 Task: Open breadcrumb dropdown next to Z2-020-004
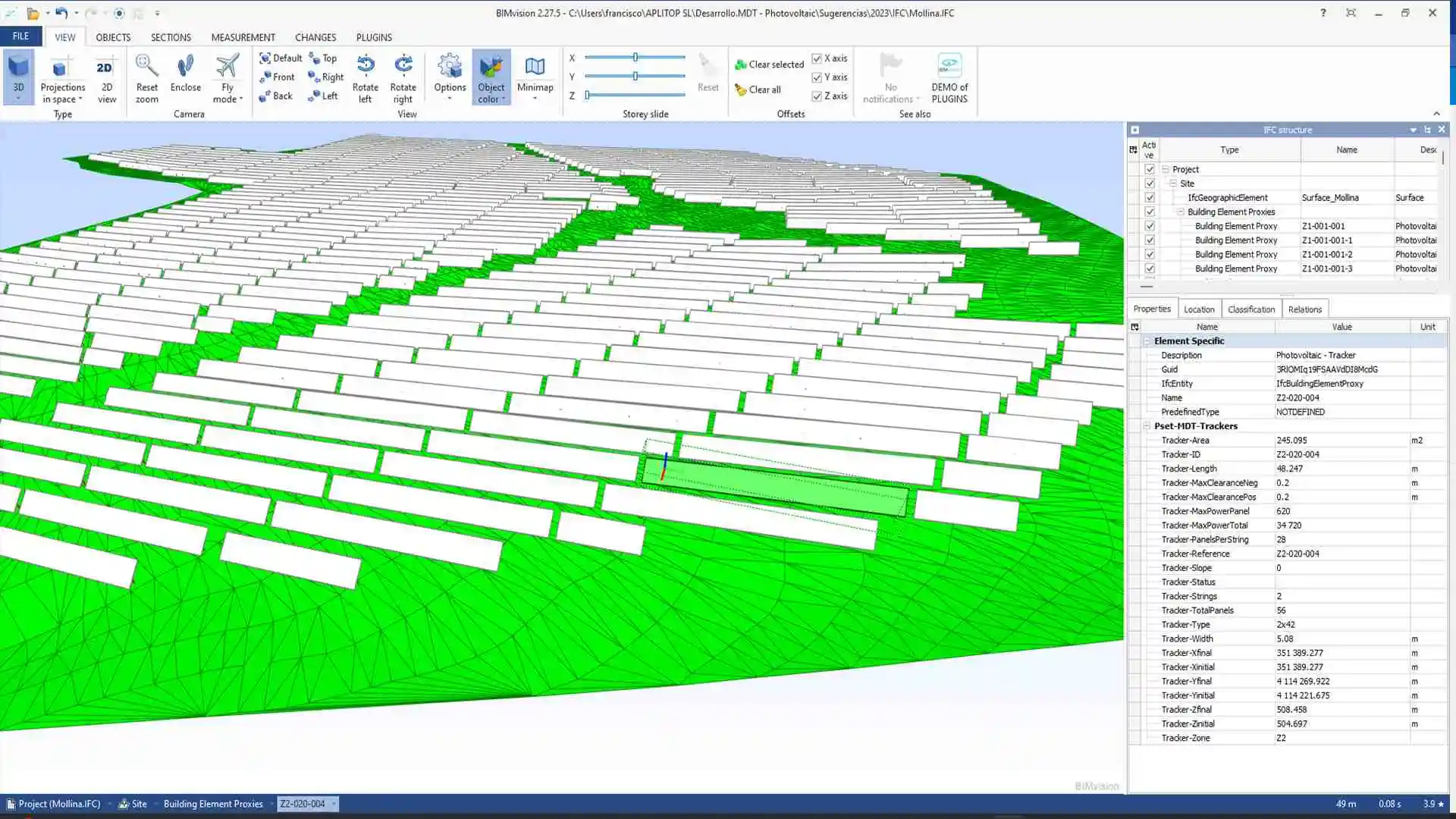[334, 804]
